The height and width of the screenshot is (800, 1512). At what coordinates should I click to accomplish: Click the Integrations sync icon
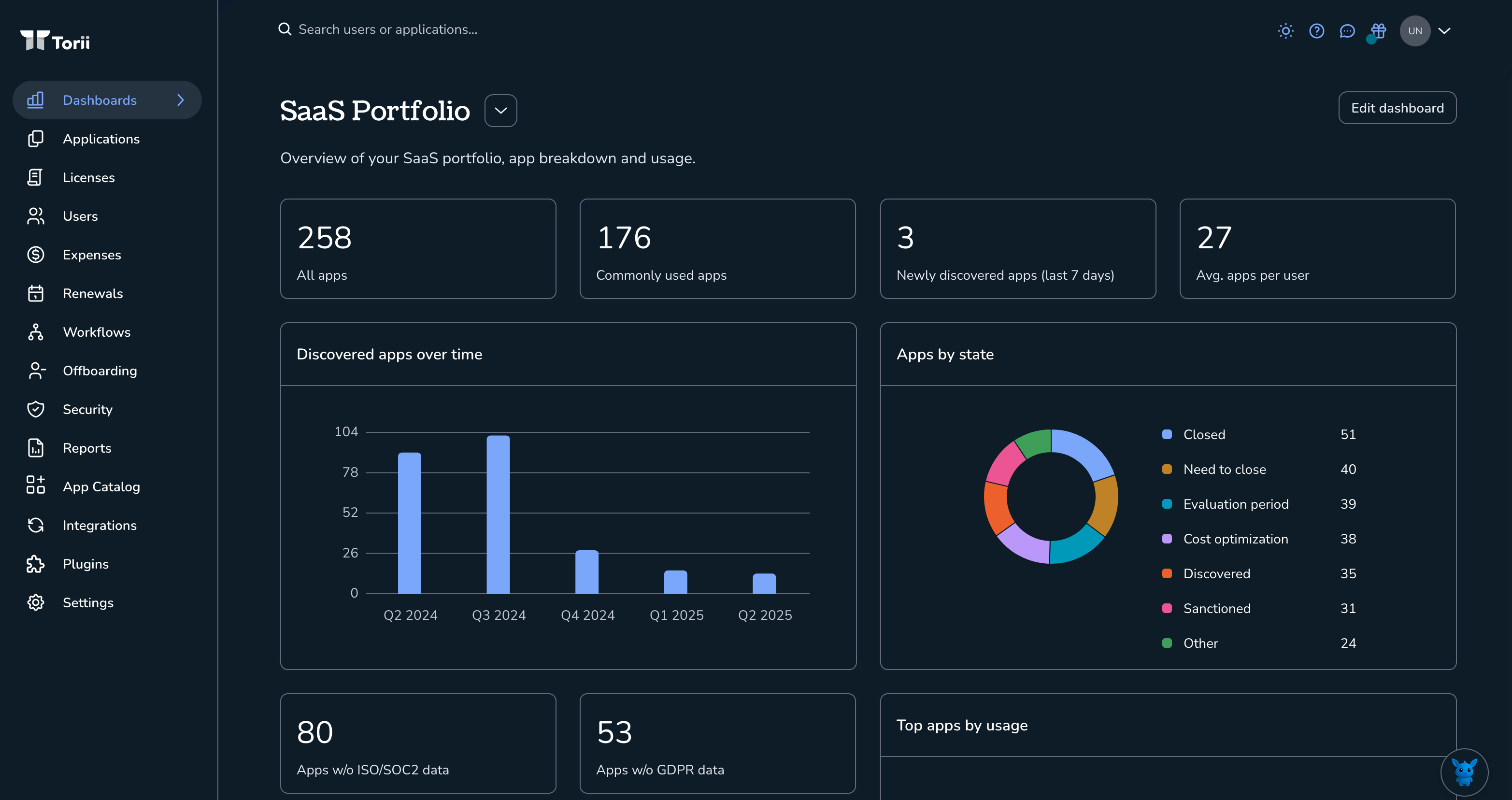(35, 525)
